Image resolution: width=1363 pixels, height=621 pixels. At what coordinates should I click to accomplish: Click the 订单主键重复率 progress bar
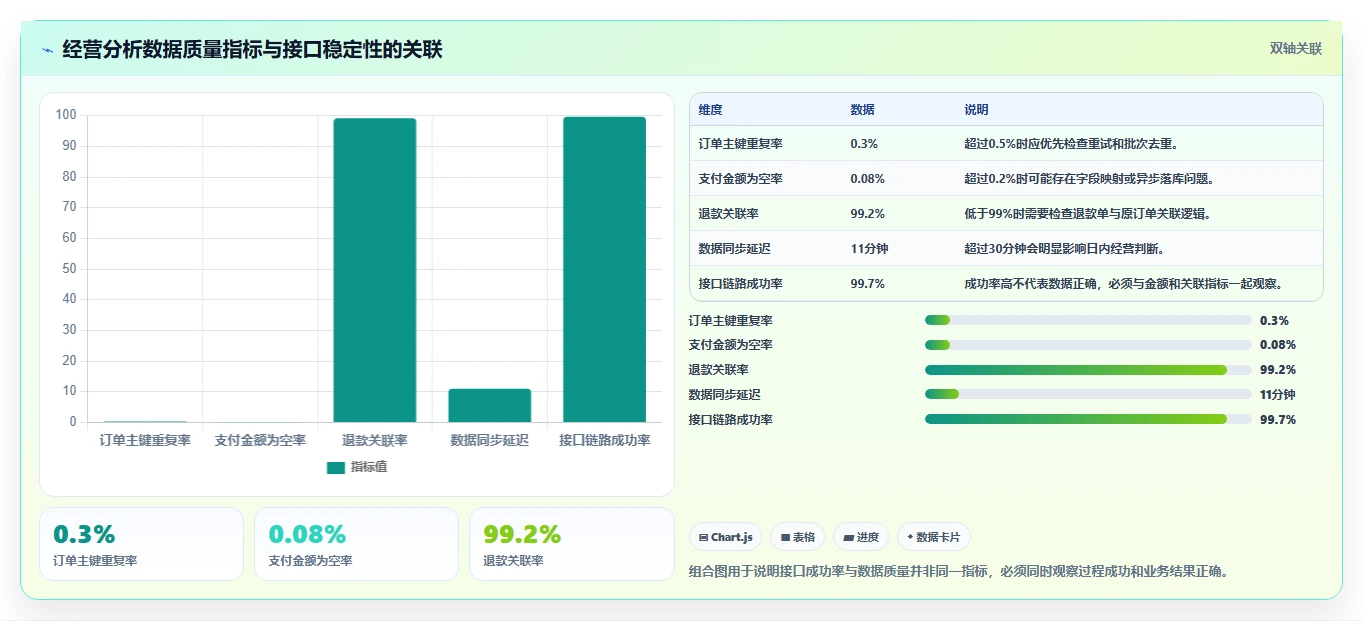pos(1088,320)
